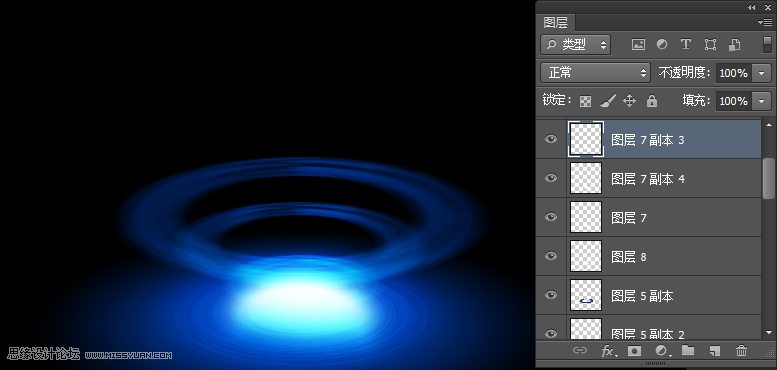Viewport: 777px width, 370px height.
Task: Open the 不透明度 opacity slider arrow
Action: pos(762,73)
